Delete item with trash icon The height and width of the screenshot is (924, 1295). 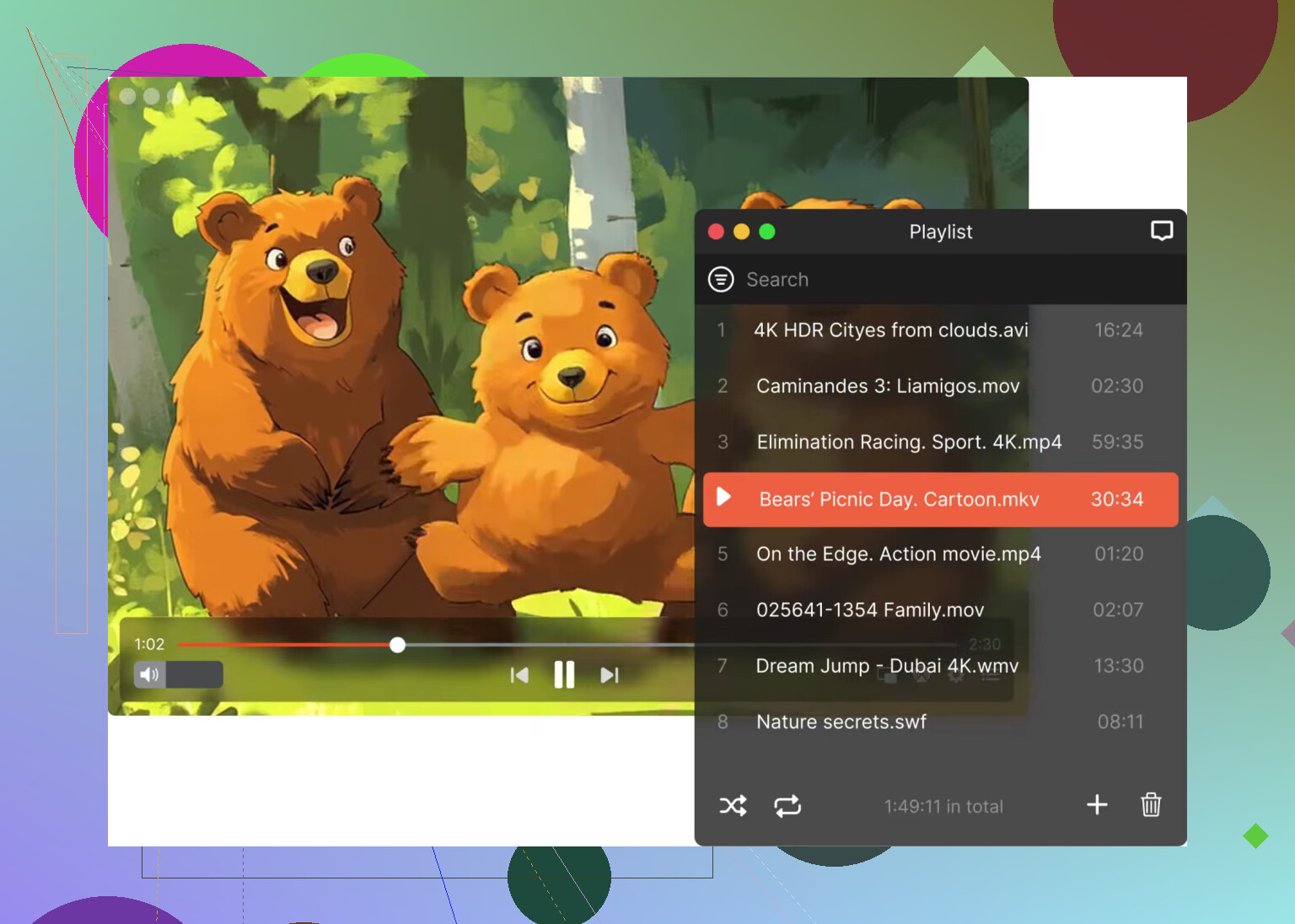tap(1151, 805)
